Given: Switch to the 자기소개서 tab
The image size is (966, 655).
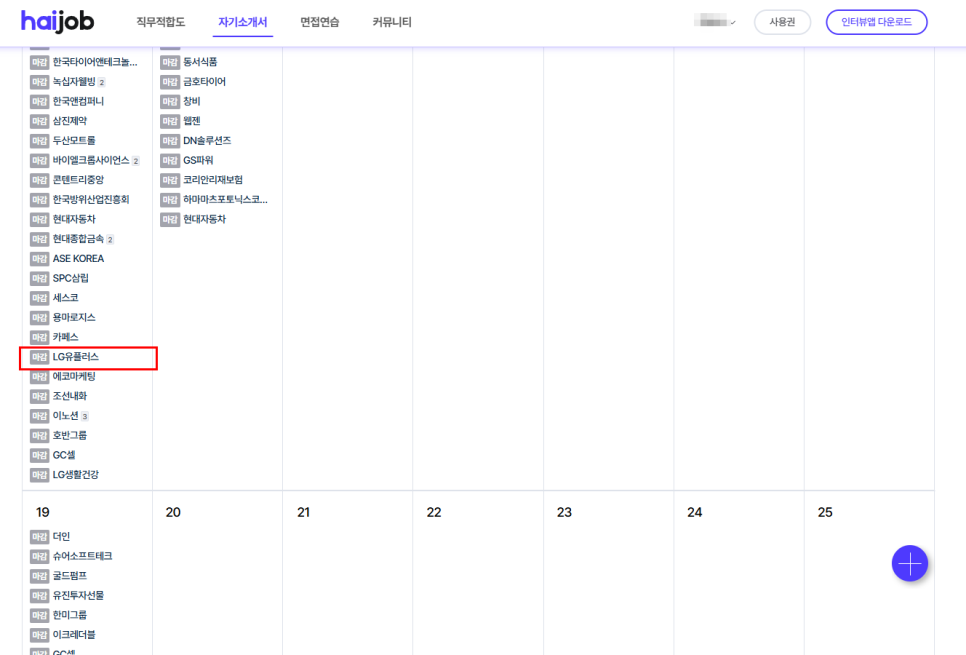Looking at the screenshot, I should 242,22.
